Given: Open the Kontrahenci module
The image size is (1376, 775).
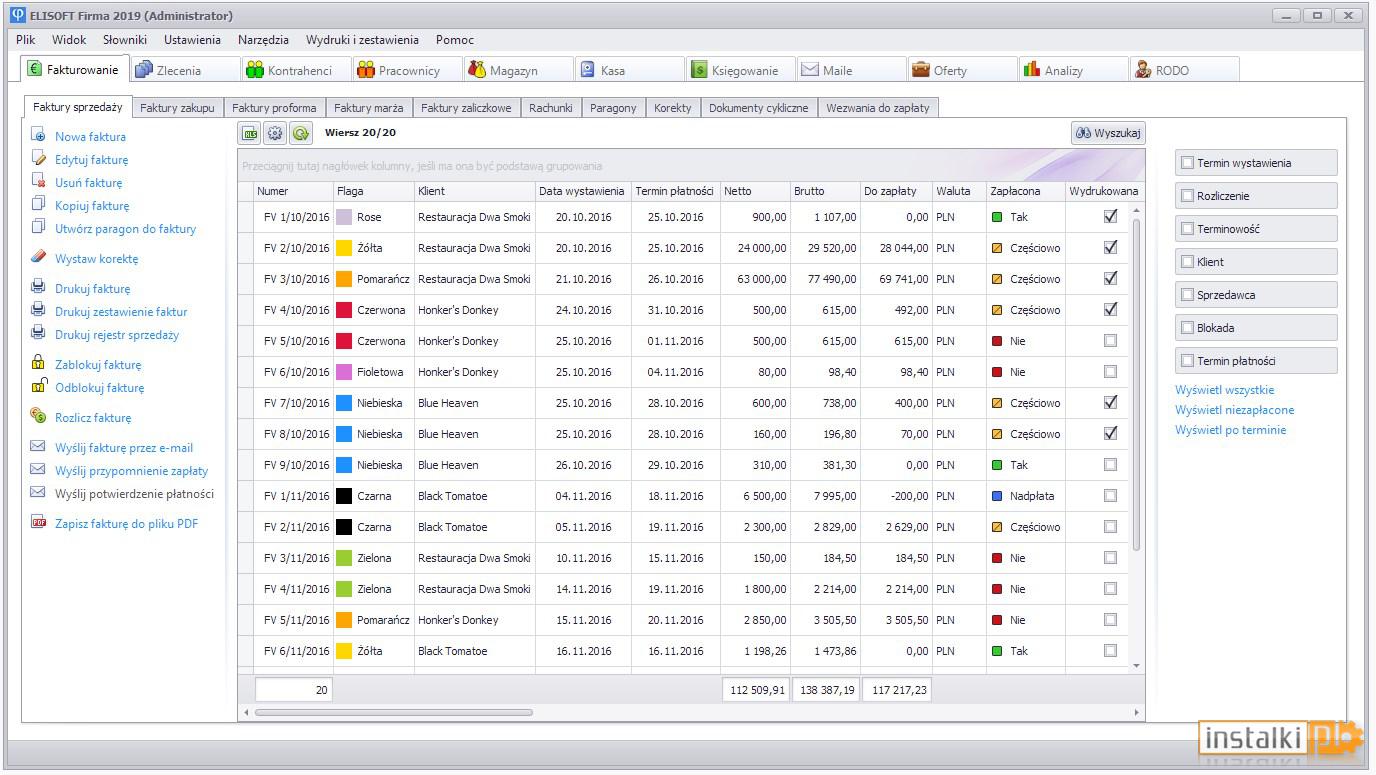Looking at the screenshot, I should (x=296, y=70).
